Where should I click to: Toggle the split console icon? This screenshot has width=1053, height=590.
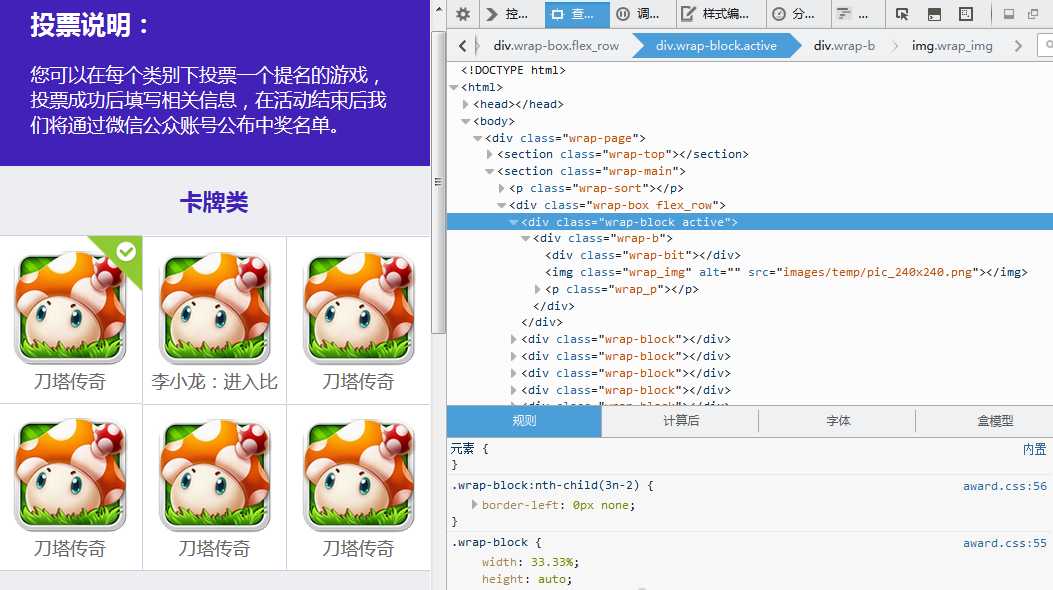[933, 14]
